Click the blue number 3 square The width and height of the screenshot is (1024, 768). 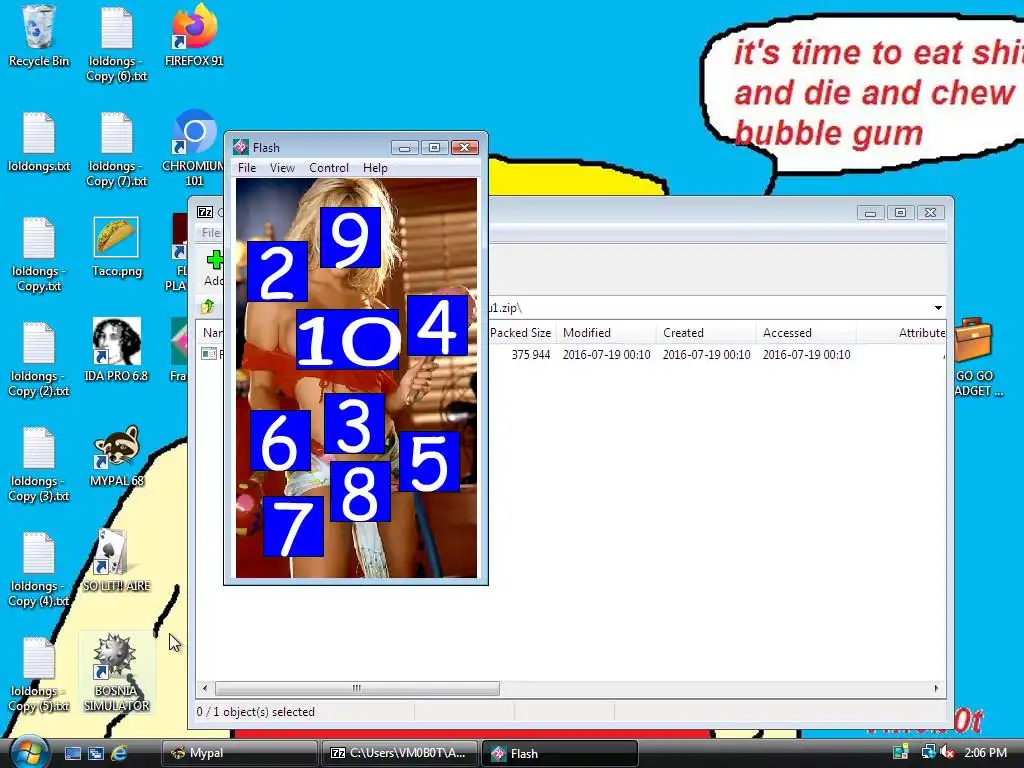point(355,423)
